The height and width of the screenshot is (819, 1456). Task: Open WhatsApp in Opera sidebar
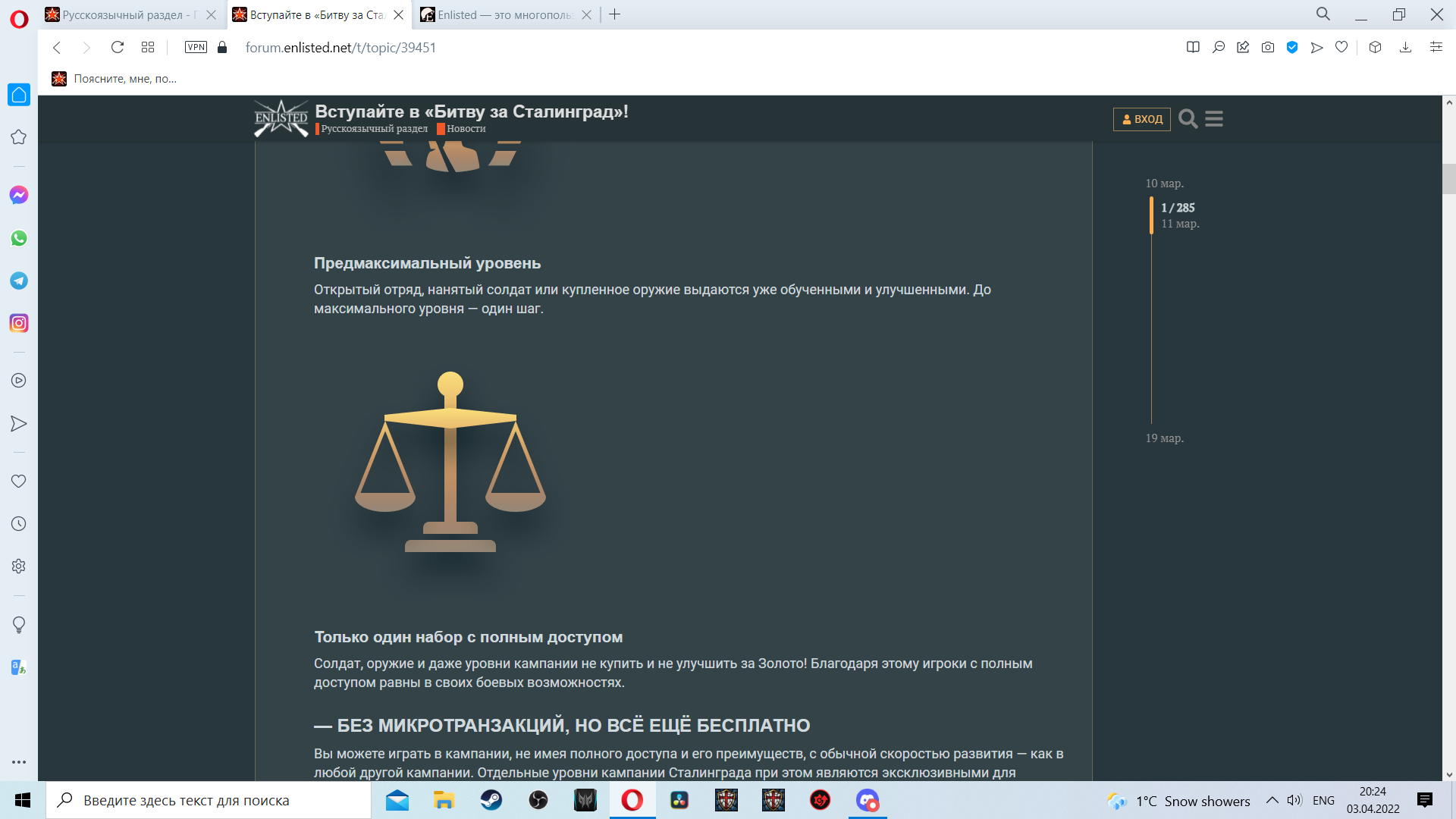coord(19,238)
